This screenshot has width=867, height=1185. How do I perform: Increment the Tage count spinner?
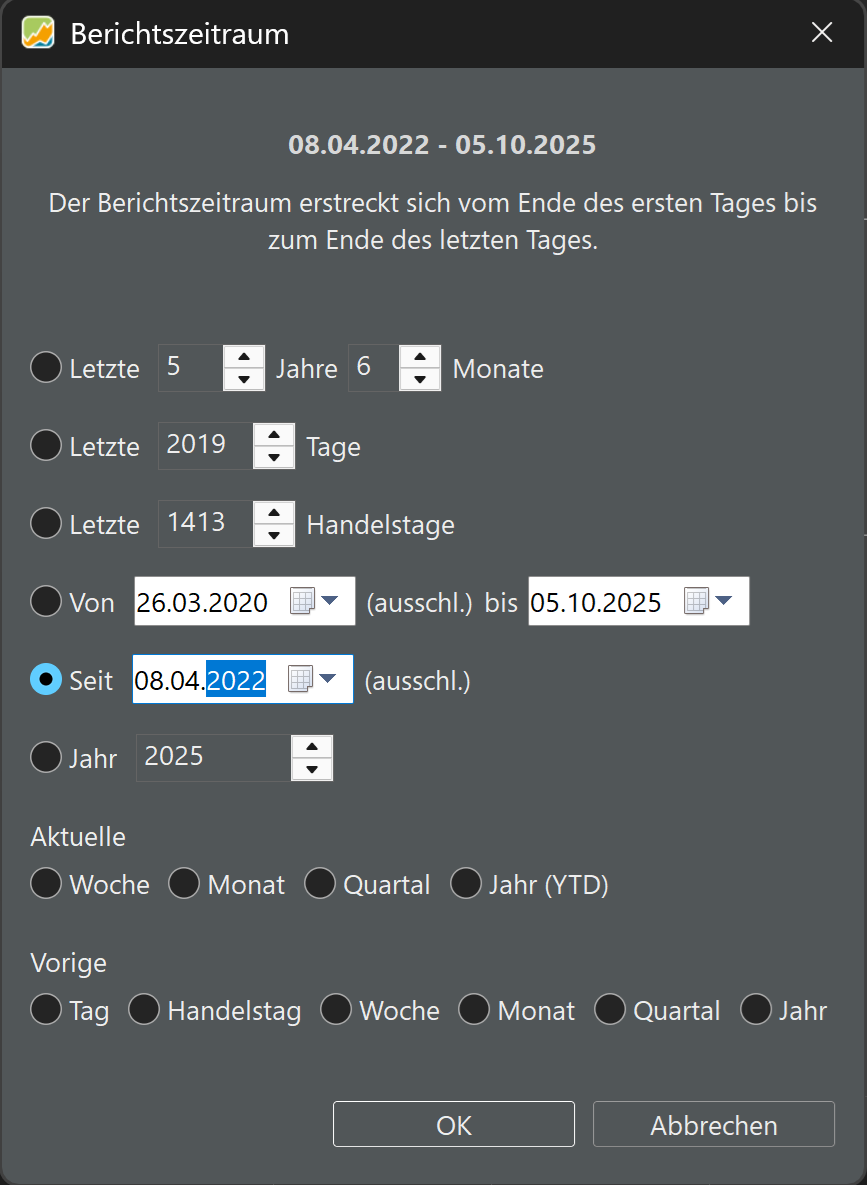click(274, 434)
